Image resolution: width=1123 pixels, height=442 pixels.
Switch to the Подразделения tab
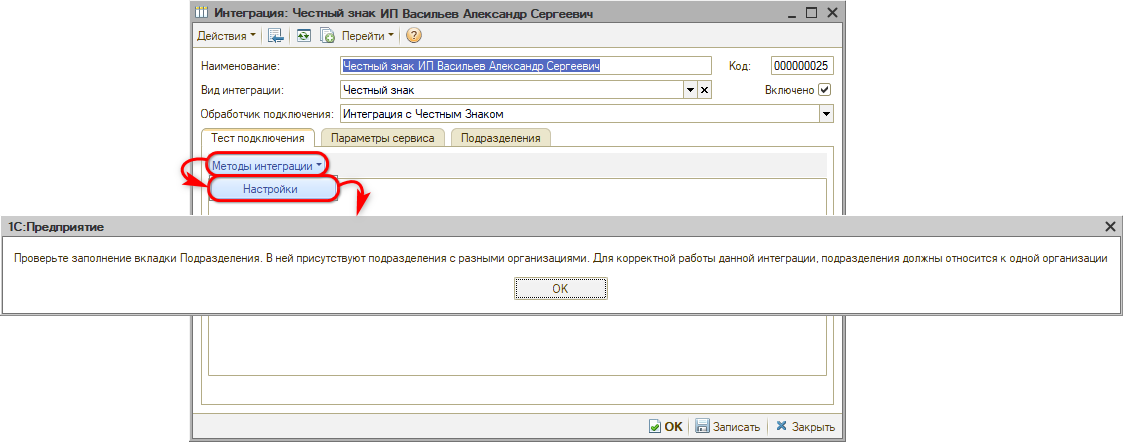pos(500,138)
